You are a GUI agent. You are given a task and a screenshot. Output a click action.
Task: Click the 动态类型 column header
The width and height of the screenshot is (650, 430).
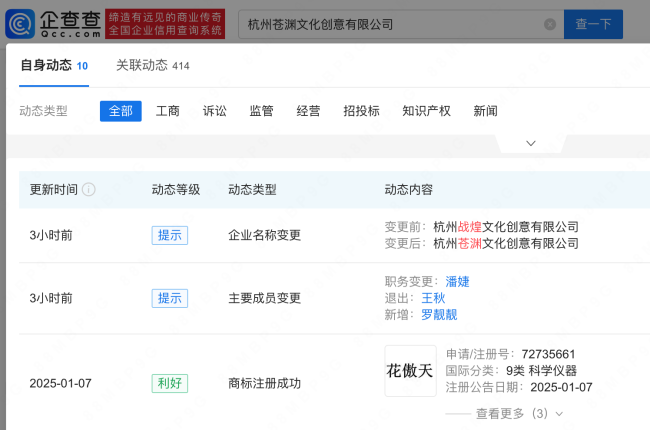pyautogui.click(x=252, y=189)
